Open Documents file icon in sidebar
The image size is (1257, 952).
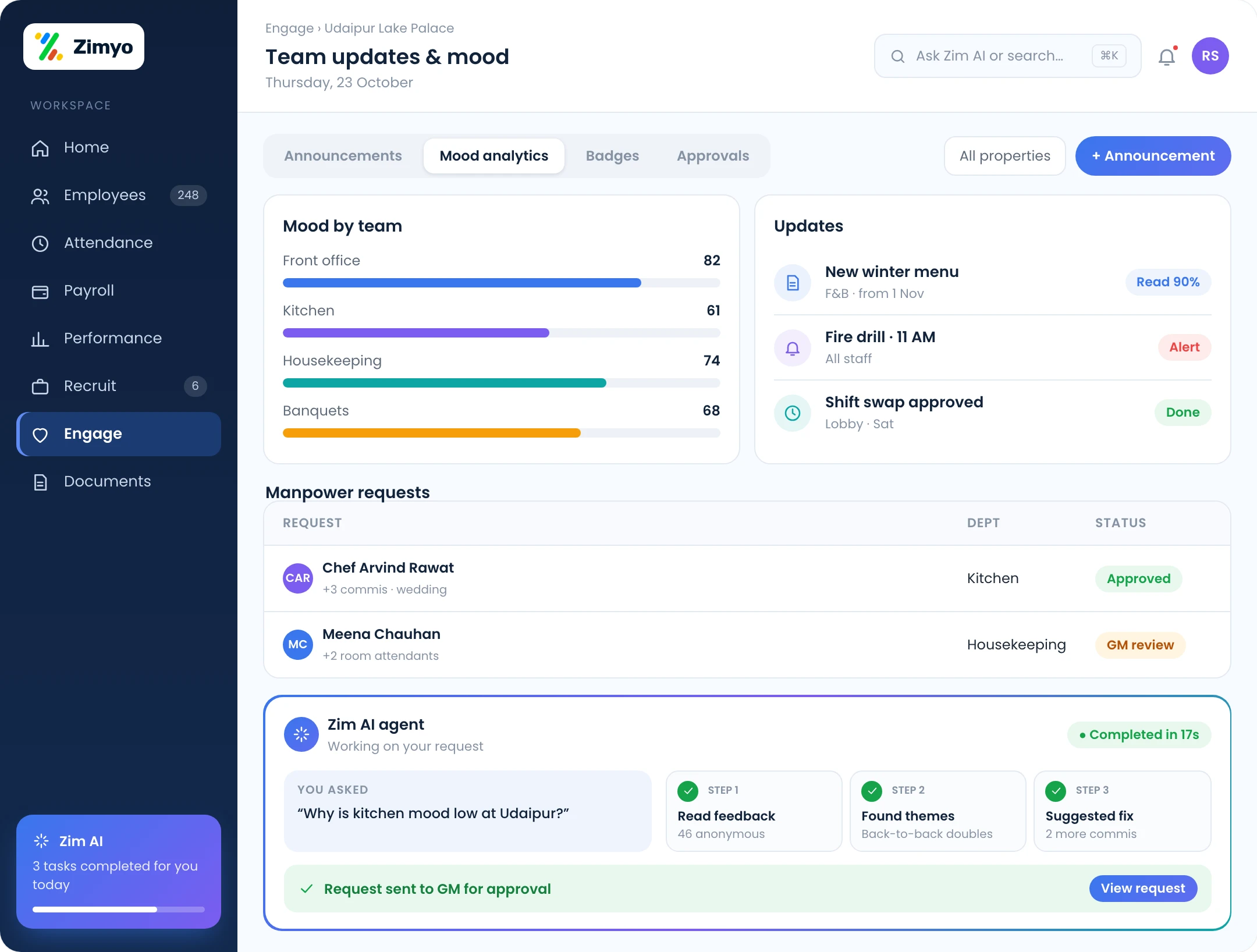(x=40, y=482)
